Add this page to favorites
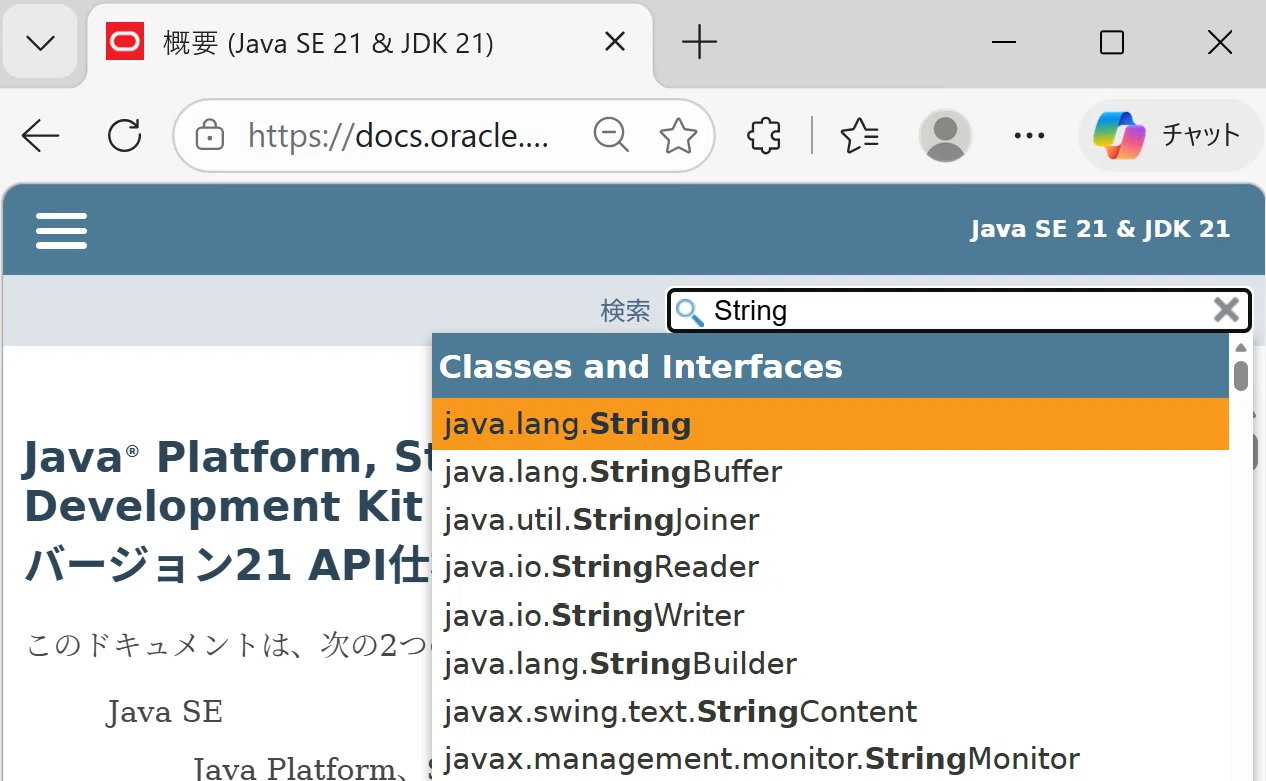This screenshot has width=1266, height=781. click(x=678, y=135)
